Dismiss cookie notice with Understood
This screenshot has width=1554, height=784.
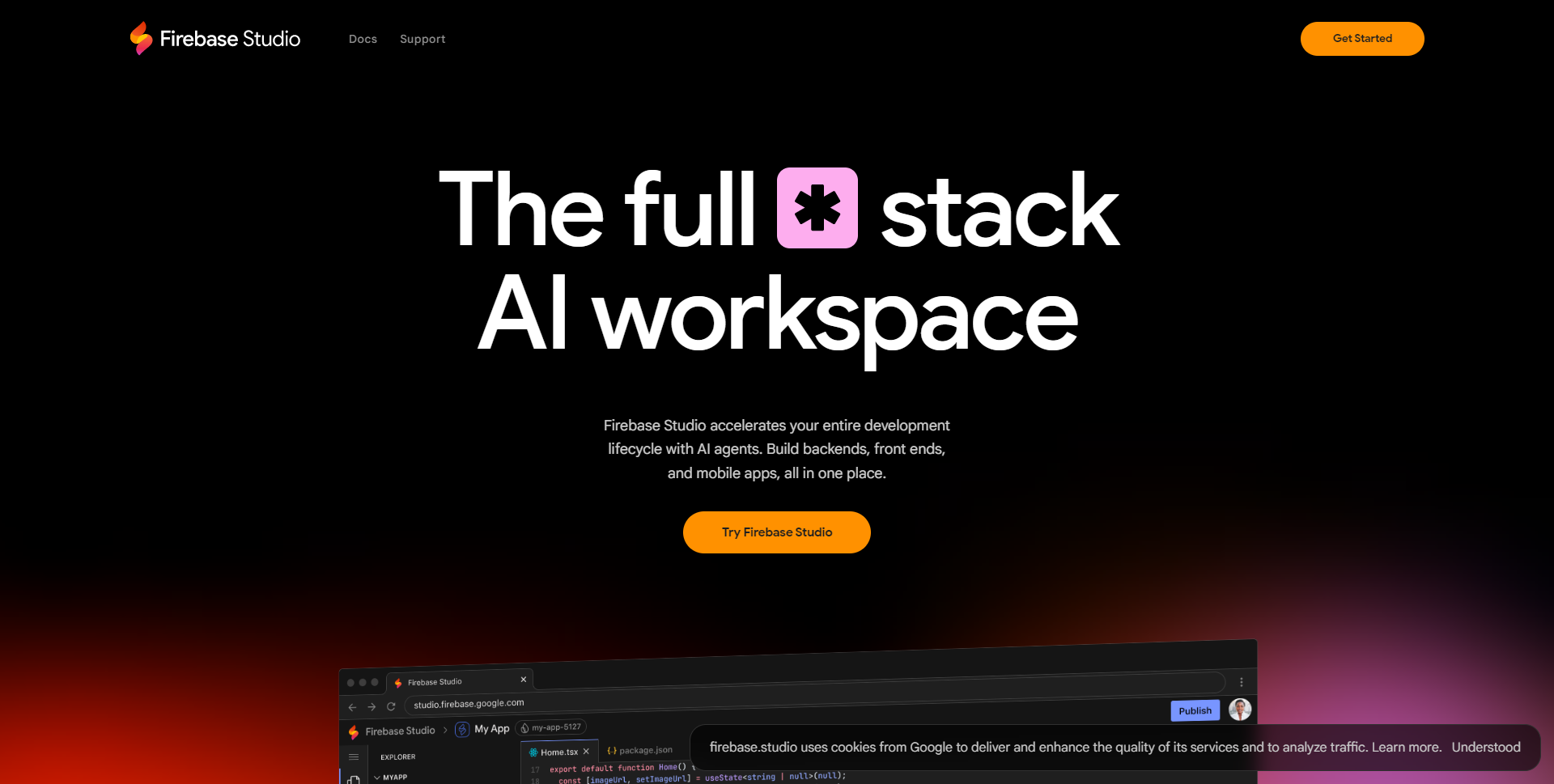point(1486,748)
